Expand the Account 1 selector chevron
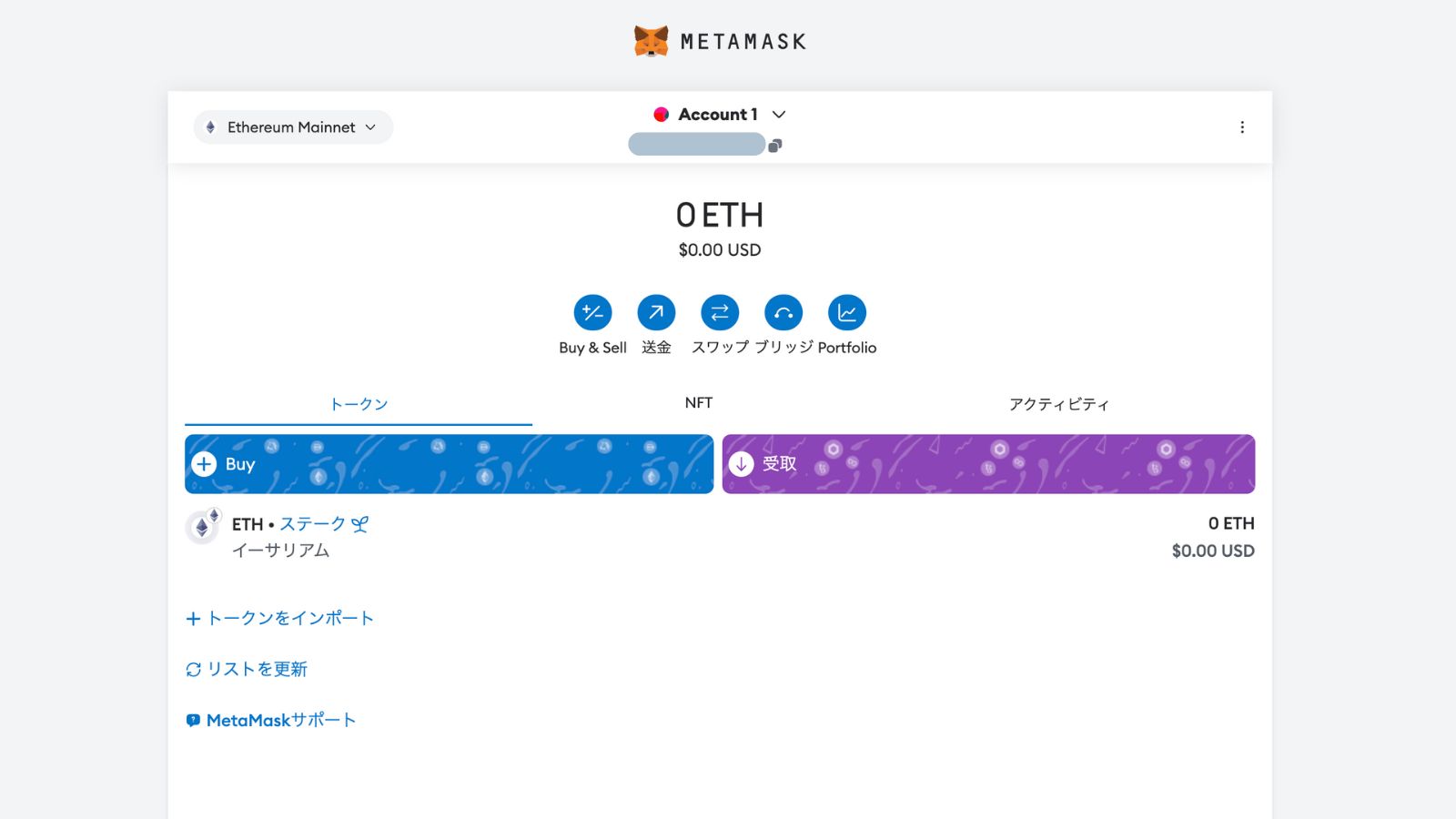This screenshot has height=819, width=1456. tap(779, 115)
